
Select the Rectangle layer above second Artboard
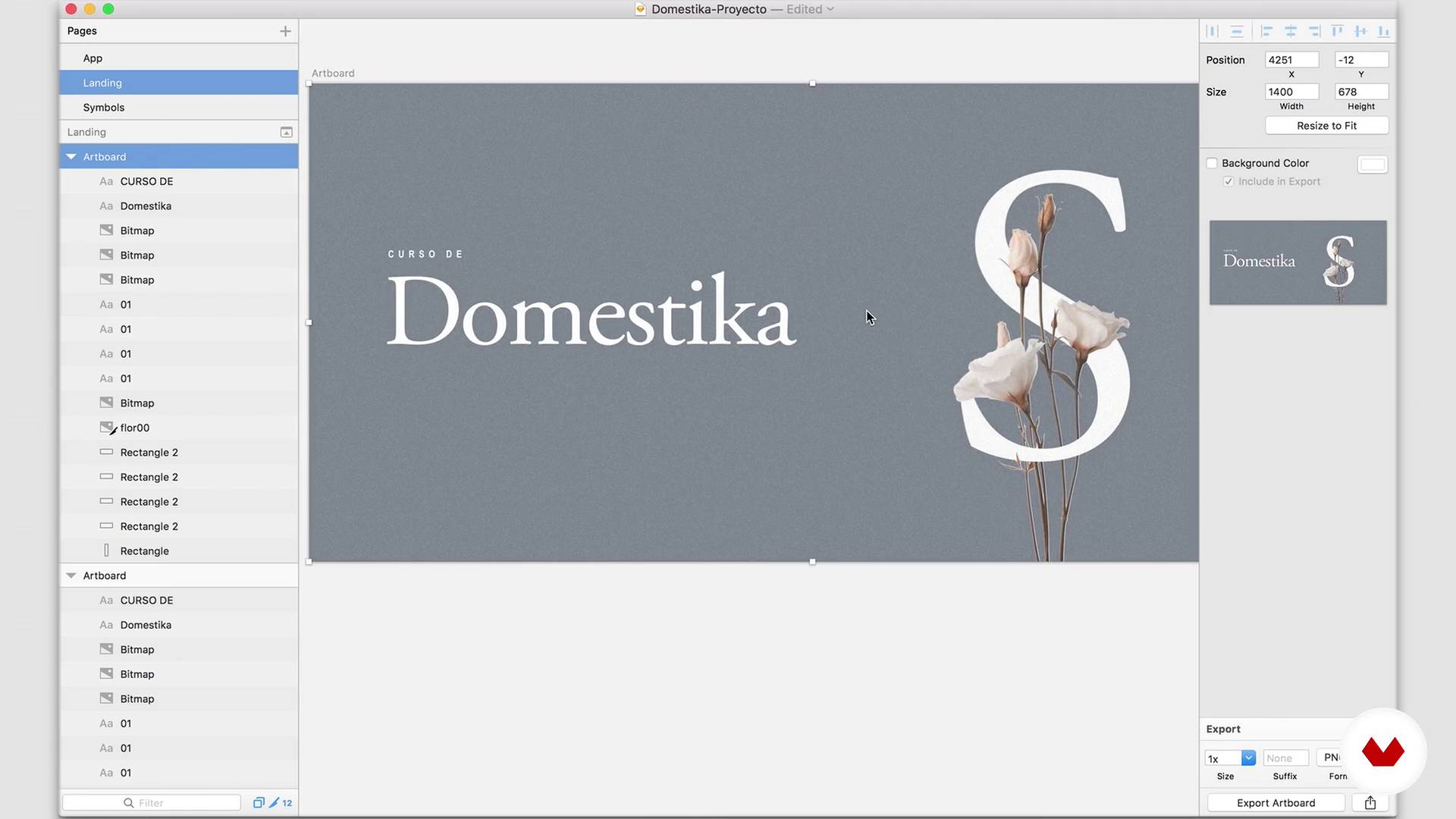[x=179, y=551]
